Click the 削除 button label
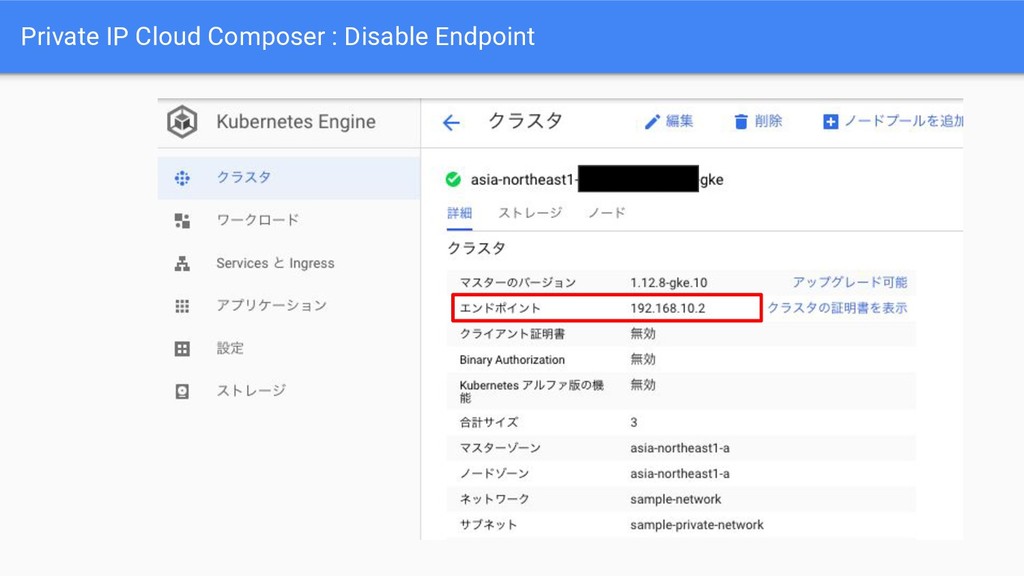The height and width of the screenshot is (576, 1024). point(769,122)
